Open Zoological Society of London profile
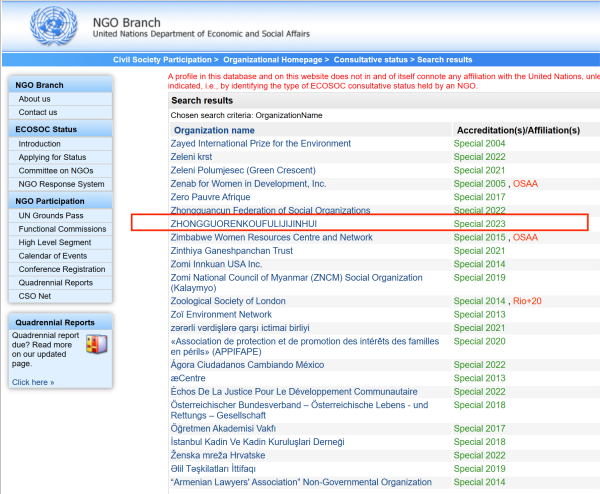 tap(228, 301)
